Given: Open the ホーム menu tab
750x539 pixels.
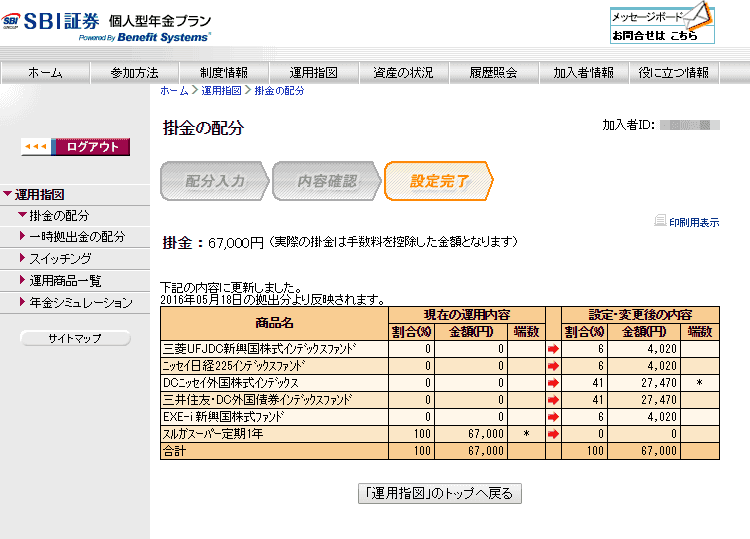Looking at the screenshot, I should (x=45, y=73).
